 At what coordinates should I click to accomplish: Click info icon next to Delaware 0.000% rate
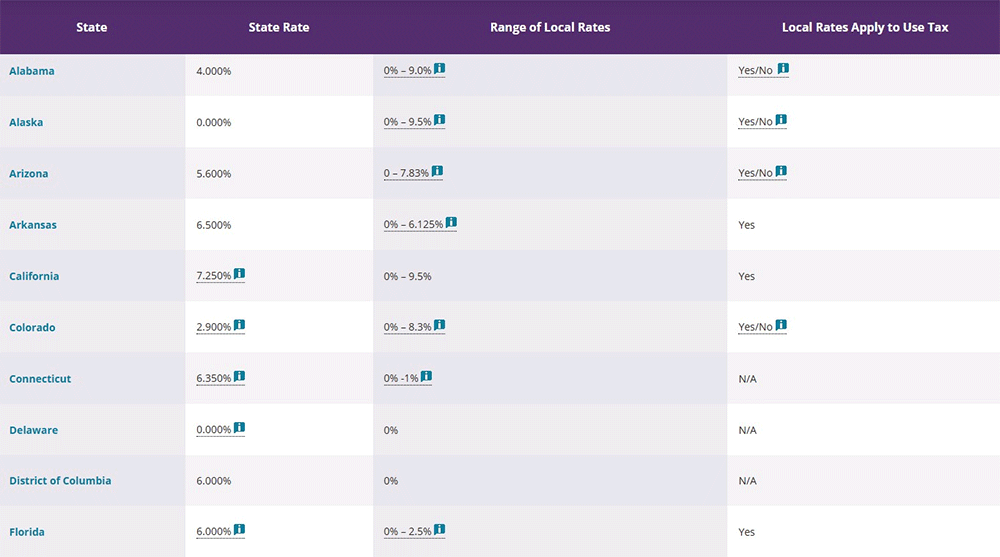(239, 428)
